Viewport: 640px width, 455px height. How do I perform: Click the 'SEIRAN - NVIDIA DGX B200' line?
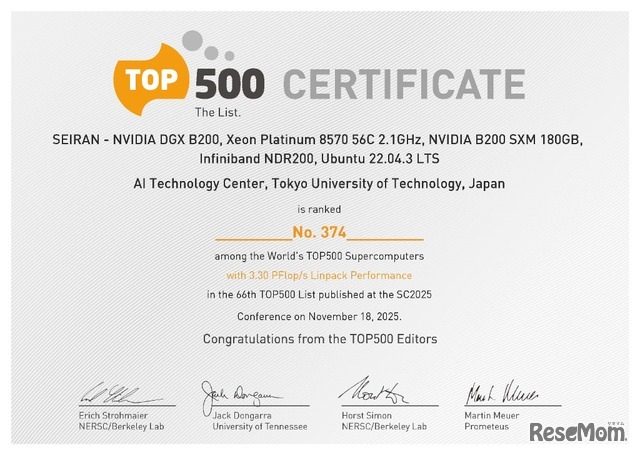click(x=318, y=140)
